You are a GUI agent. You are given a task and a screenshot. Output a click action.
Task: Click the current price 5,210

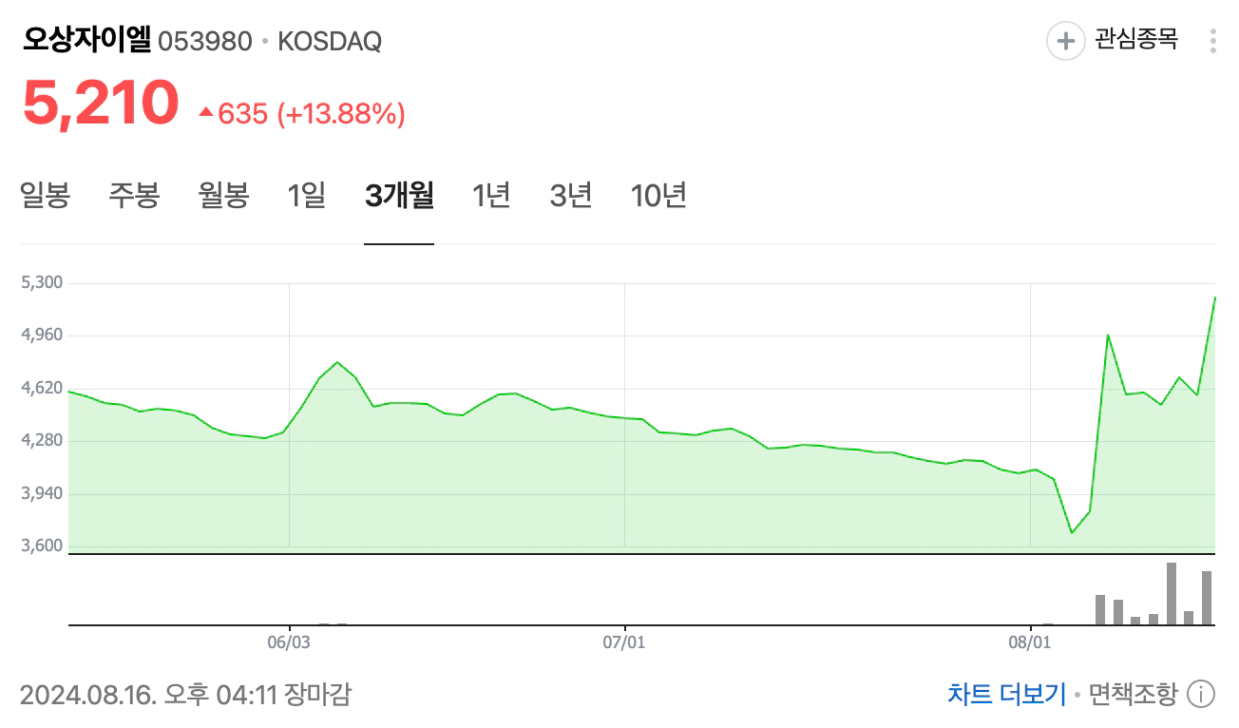point(100,104)
